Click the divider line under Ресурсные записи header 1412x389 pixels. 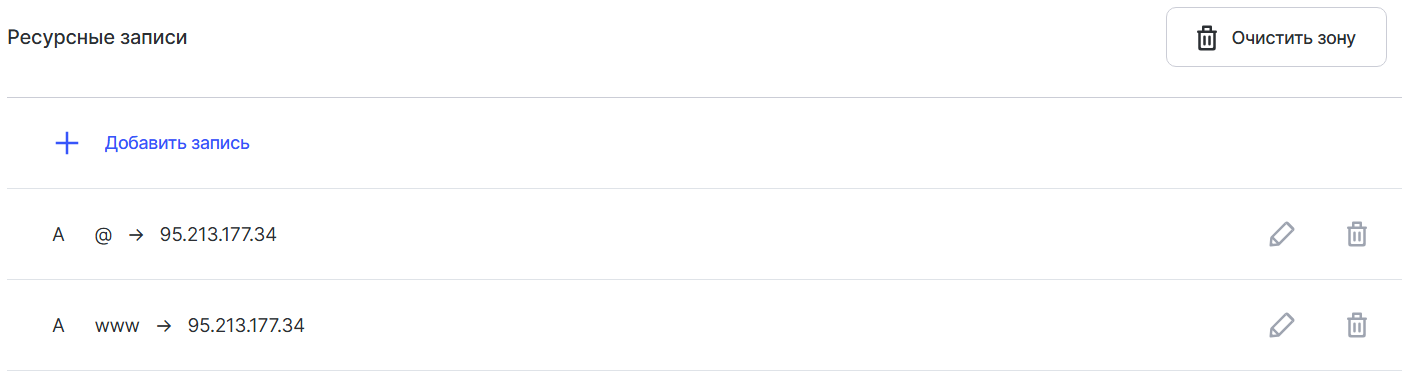704,97
